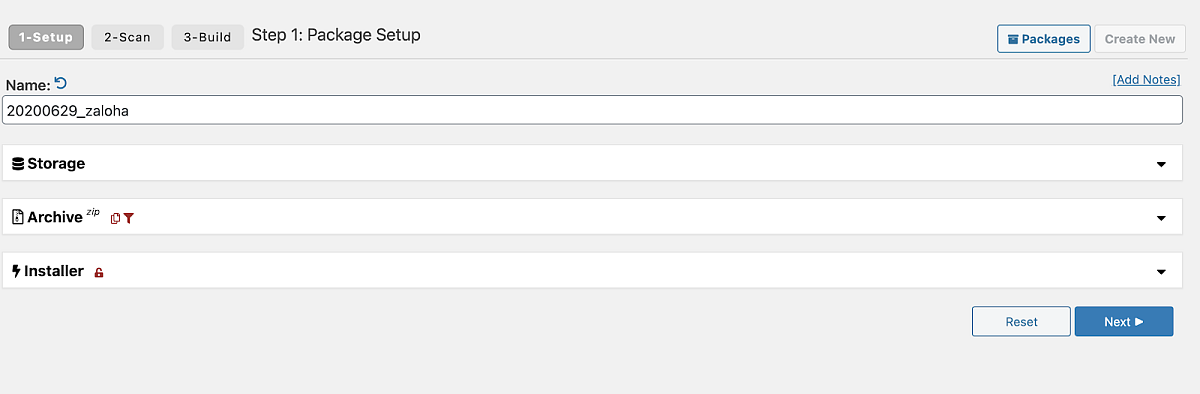
Task: Expand the Installer panel arrow
Action: [x=1161, y=272]
